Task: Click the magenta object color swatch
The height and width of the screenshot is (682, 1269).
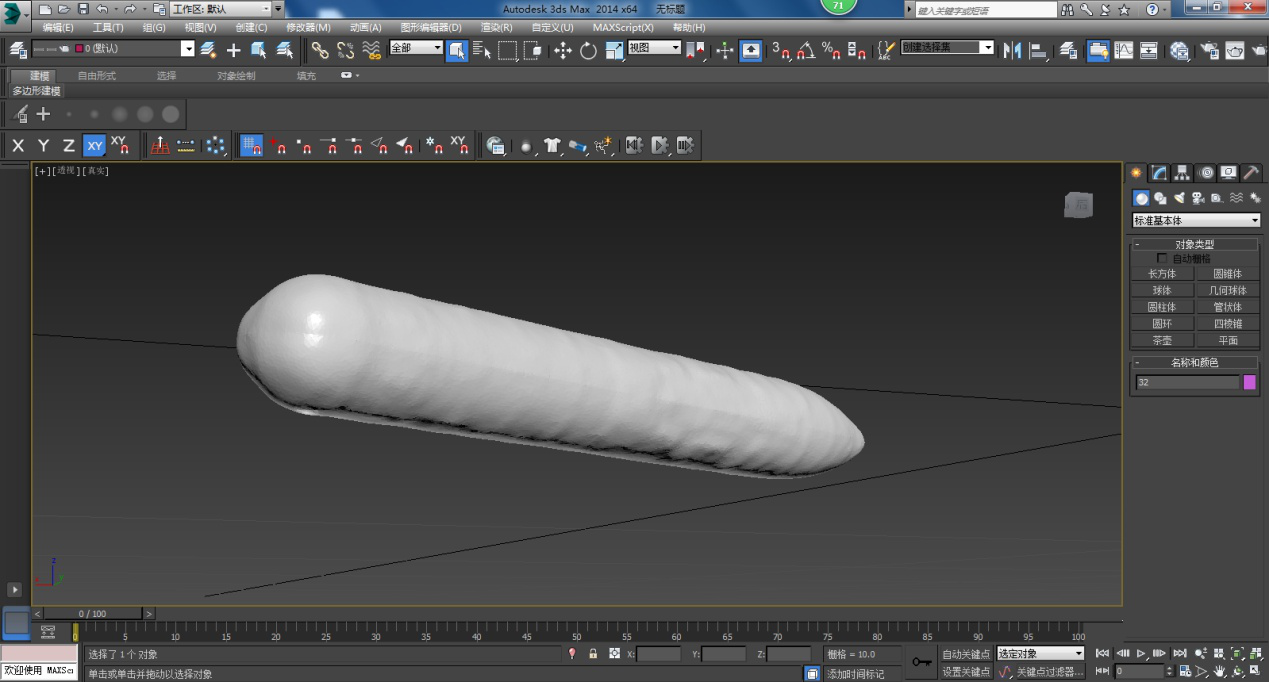Action: [1249, 382]
